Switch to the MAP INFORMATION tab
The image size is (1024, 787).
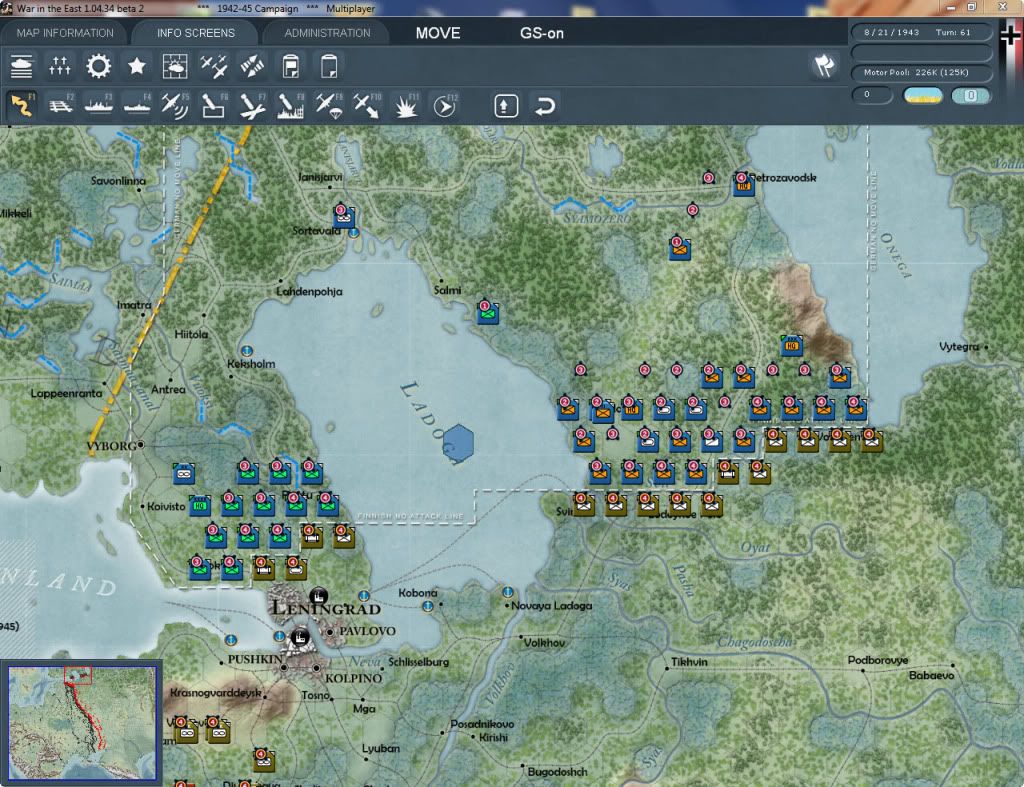pyautogui.click(x=65, y=33)
